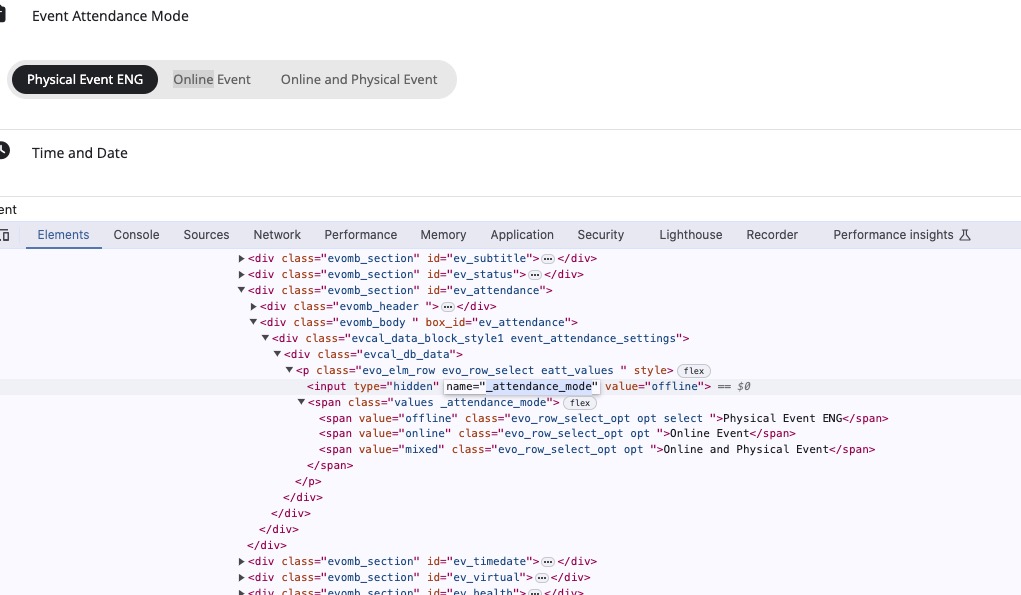The width and height of the screenshot is (1021, 595).
Task: Click the flex badge on the values span
Action: pos(580,403)
